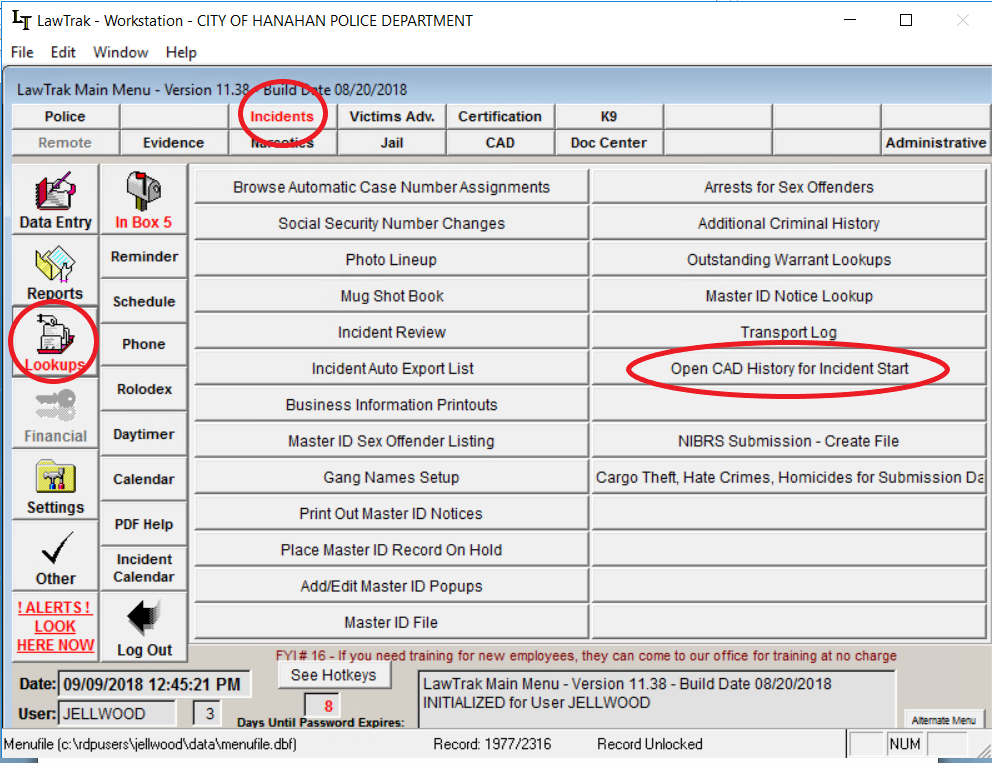Open the File menu
The height and width of the screenshot is (763, 992).
tap(22, 53)
